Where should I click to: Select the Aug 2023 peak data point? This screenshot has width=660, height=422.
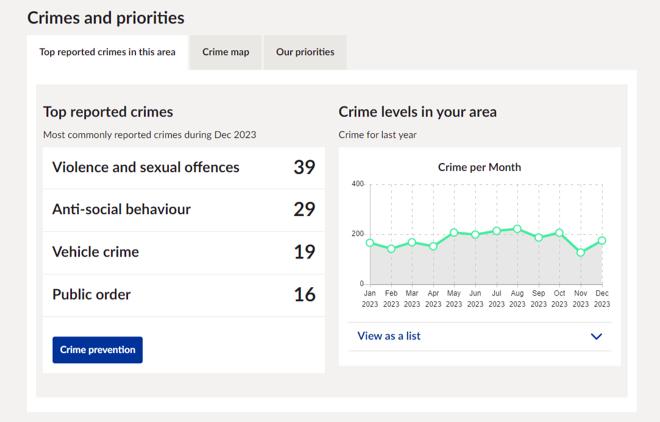517,229
